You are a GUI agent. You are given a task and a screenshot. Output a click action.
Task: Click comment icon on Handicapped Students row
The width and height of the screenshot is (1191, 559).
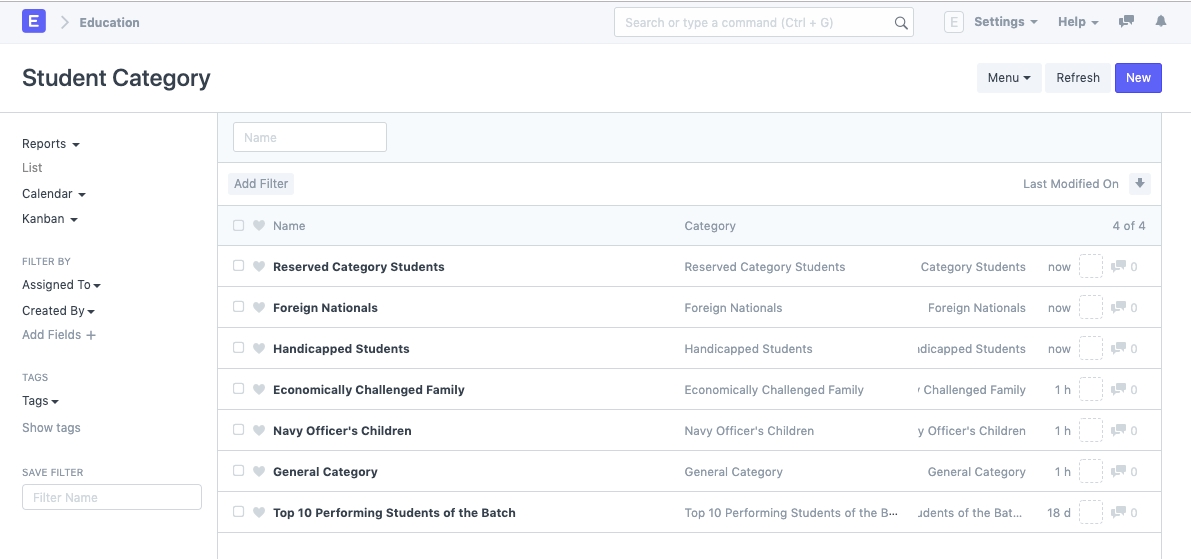point(1119,349)
